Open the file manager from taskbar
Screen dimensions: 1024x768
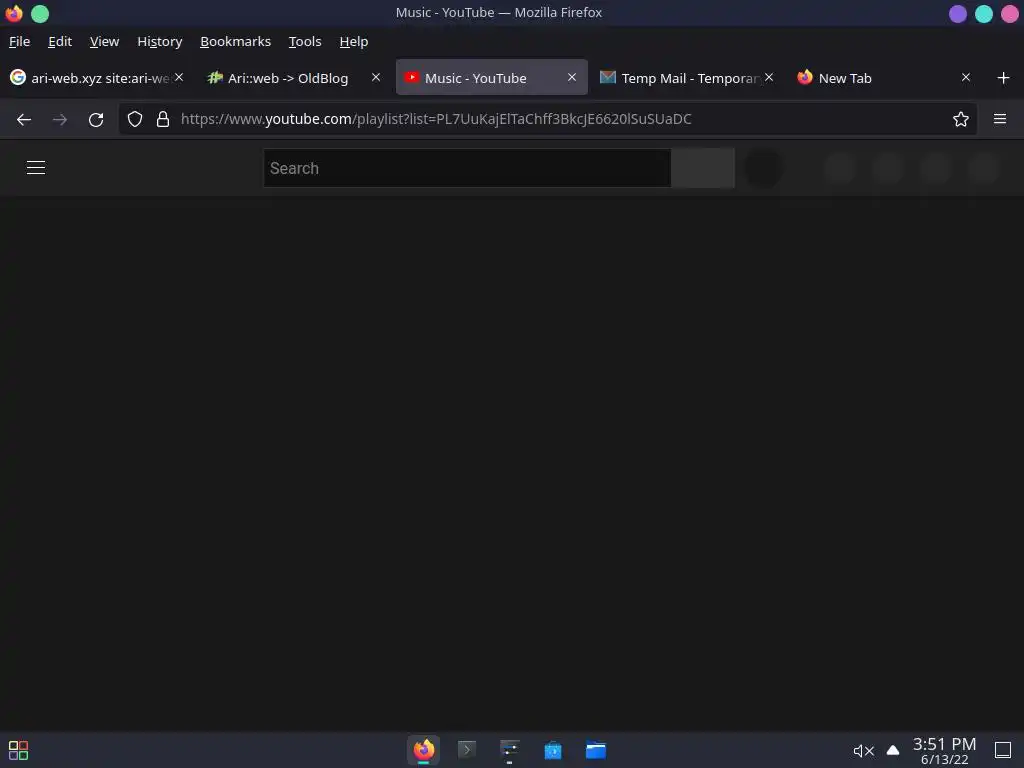pos(596,750)
